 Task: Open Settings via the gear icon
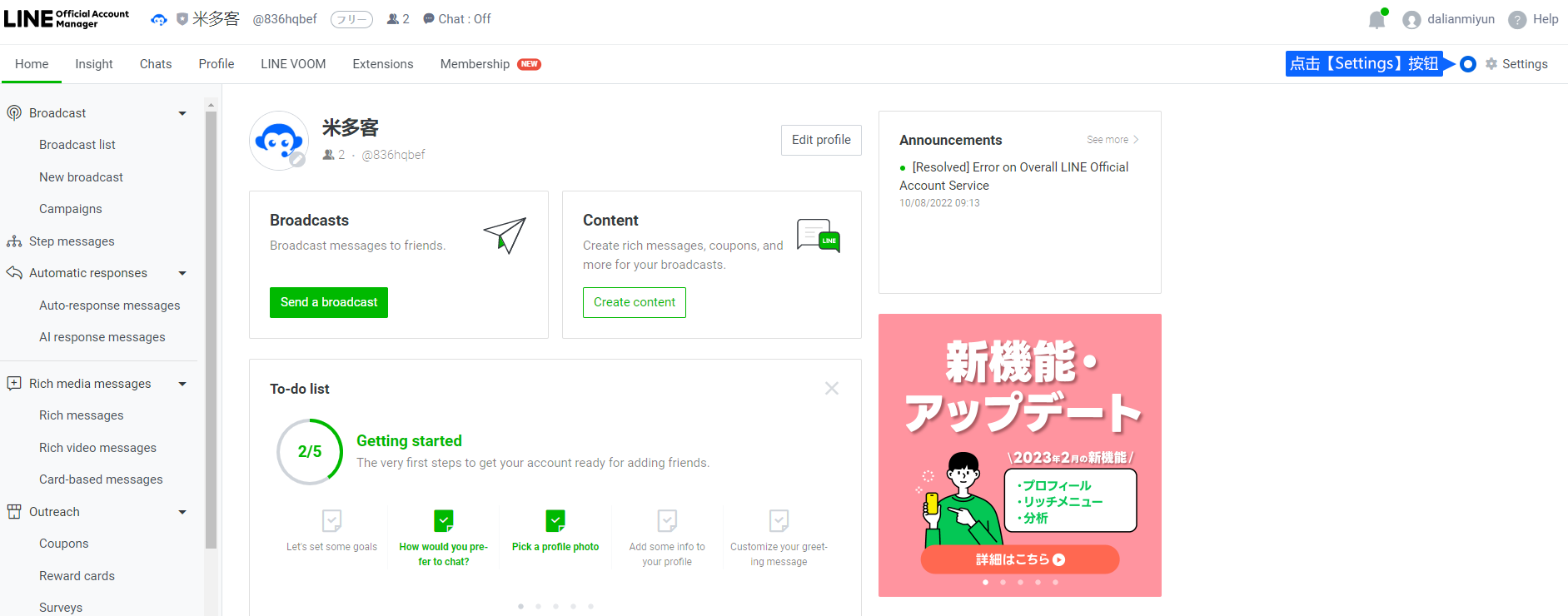click(1491, 64)
